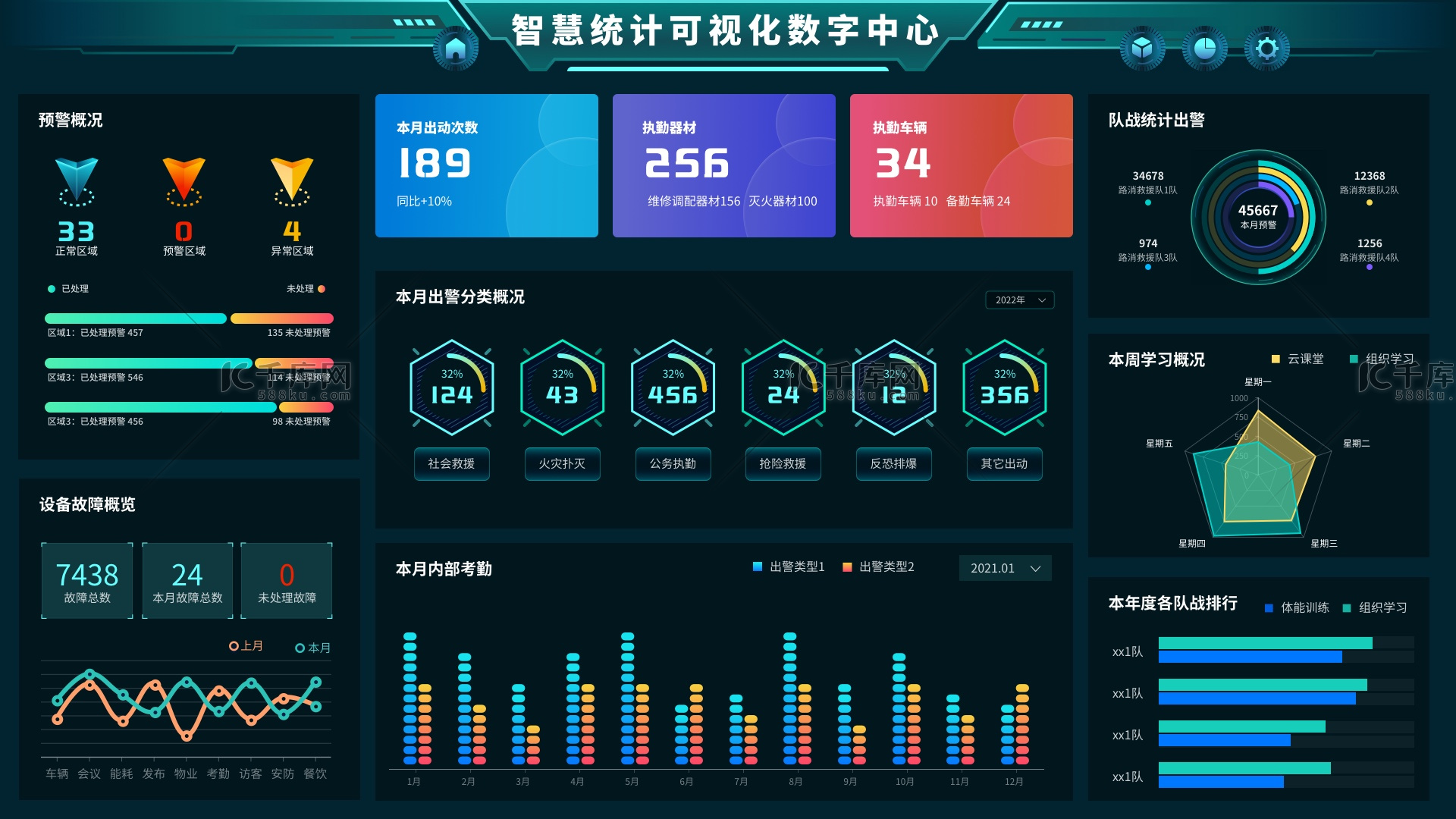Click 备勤车辆 24 text

[x=978, y=202]
